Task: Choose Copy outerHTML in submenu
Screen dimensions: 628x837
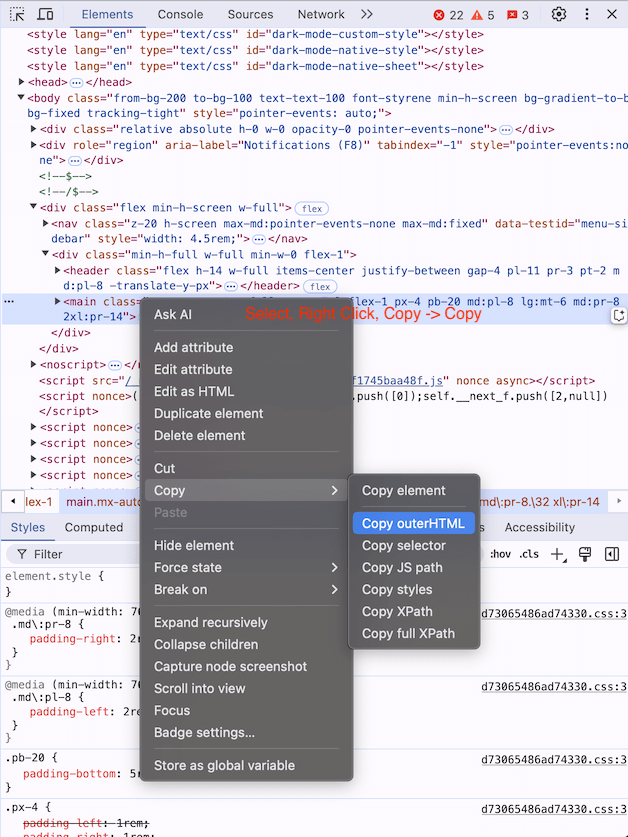Action: click(x=413, y=524)
